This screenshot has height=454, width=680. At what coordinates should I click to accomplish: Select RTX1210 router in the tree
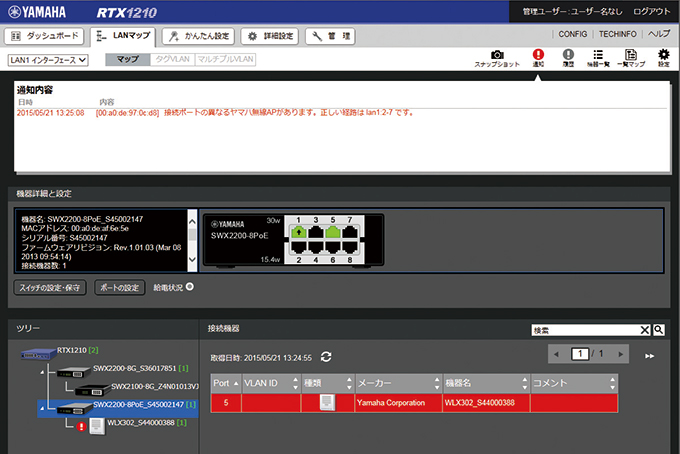coord(60,352)
